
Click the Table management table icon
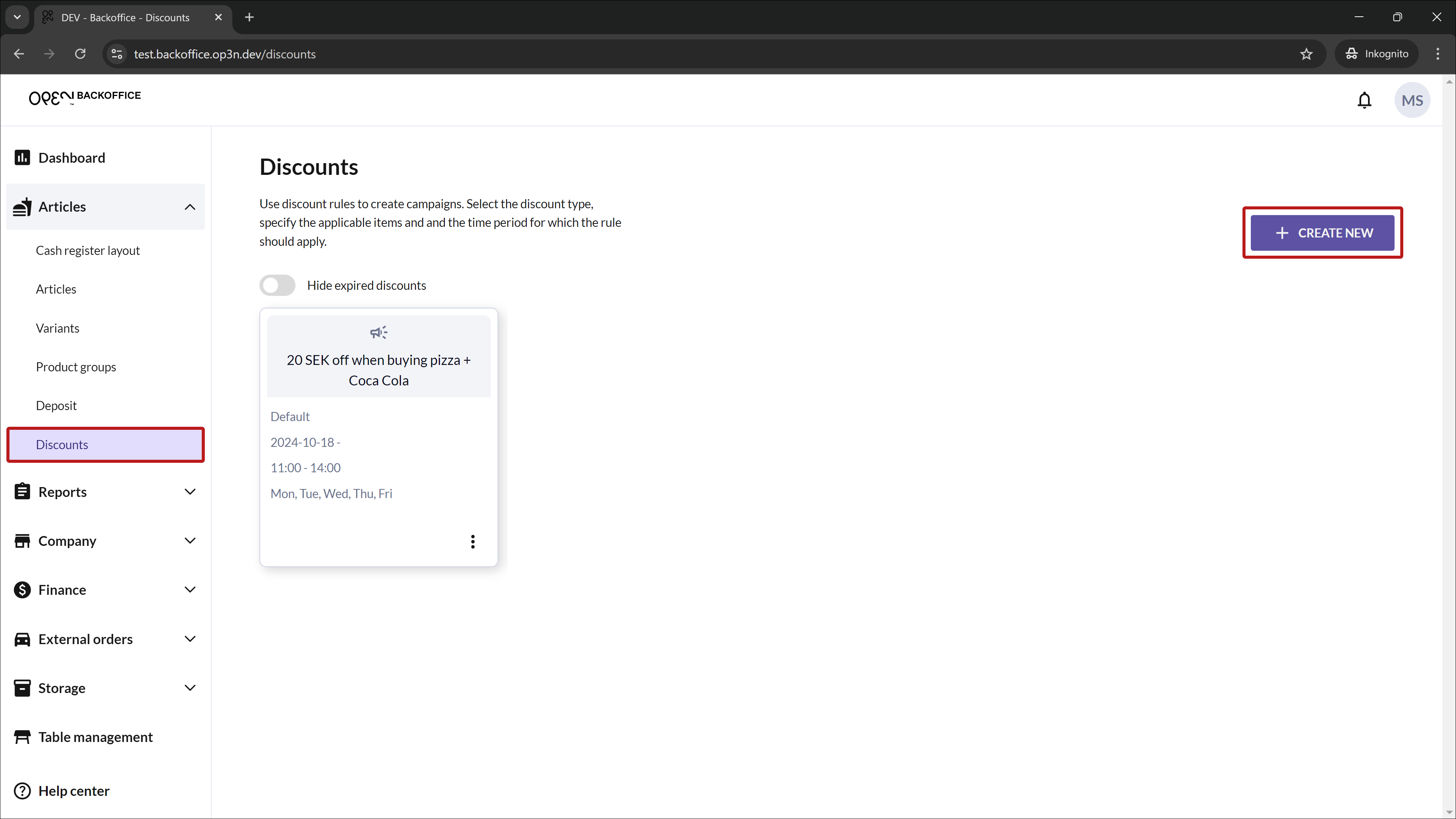click(x=22, y=737)
